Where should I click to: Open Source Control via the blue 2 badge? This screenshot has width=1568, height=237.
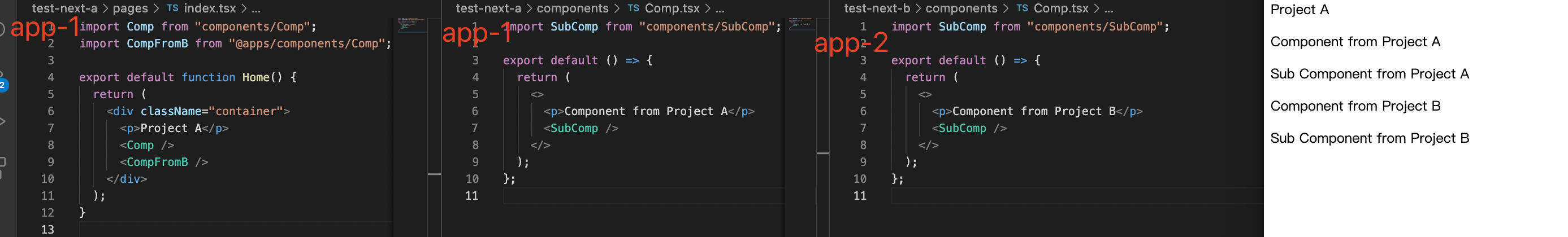click(x=3, y=85)
